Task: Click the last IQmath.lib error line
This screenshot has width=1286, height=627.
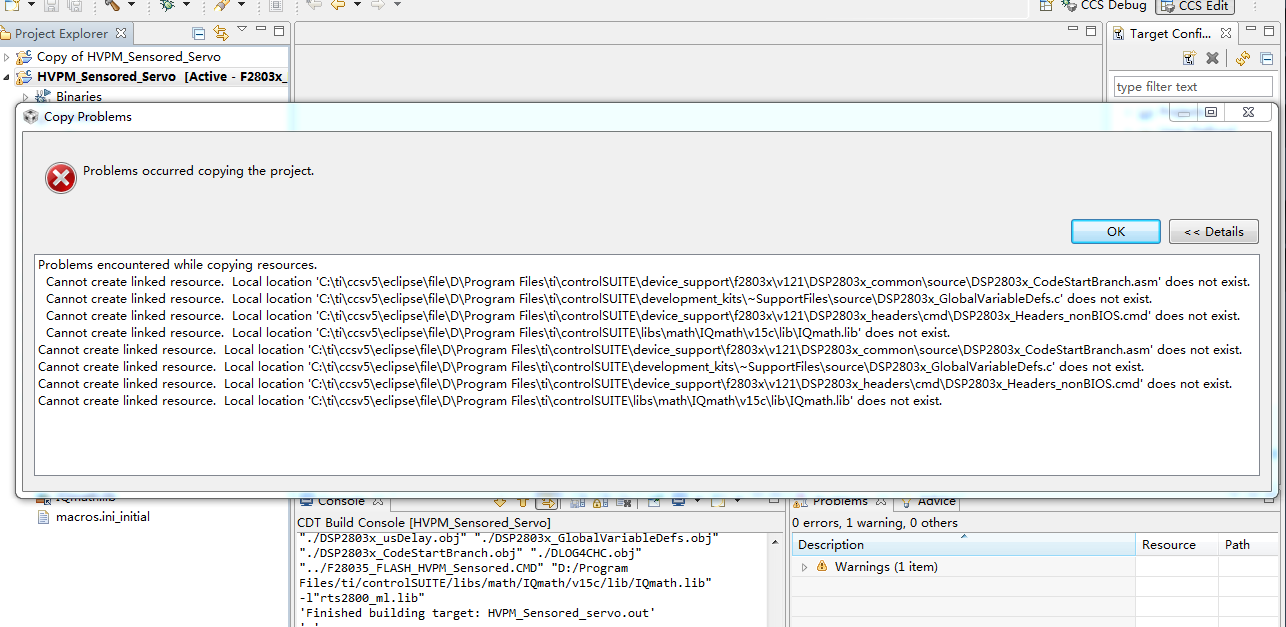Action: 490,401
